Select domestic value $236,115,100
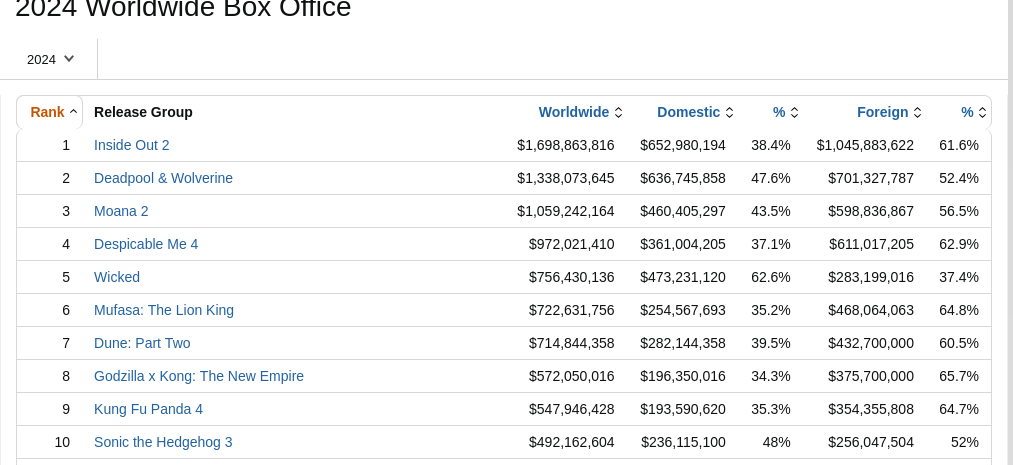 tap(684, 442)
